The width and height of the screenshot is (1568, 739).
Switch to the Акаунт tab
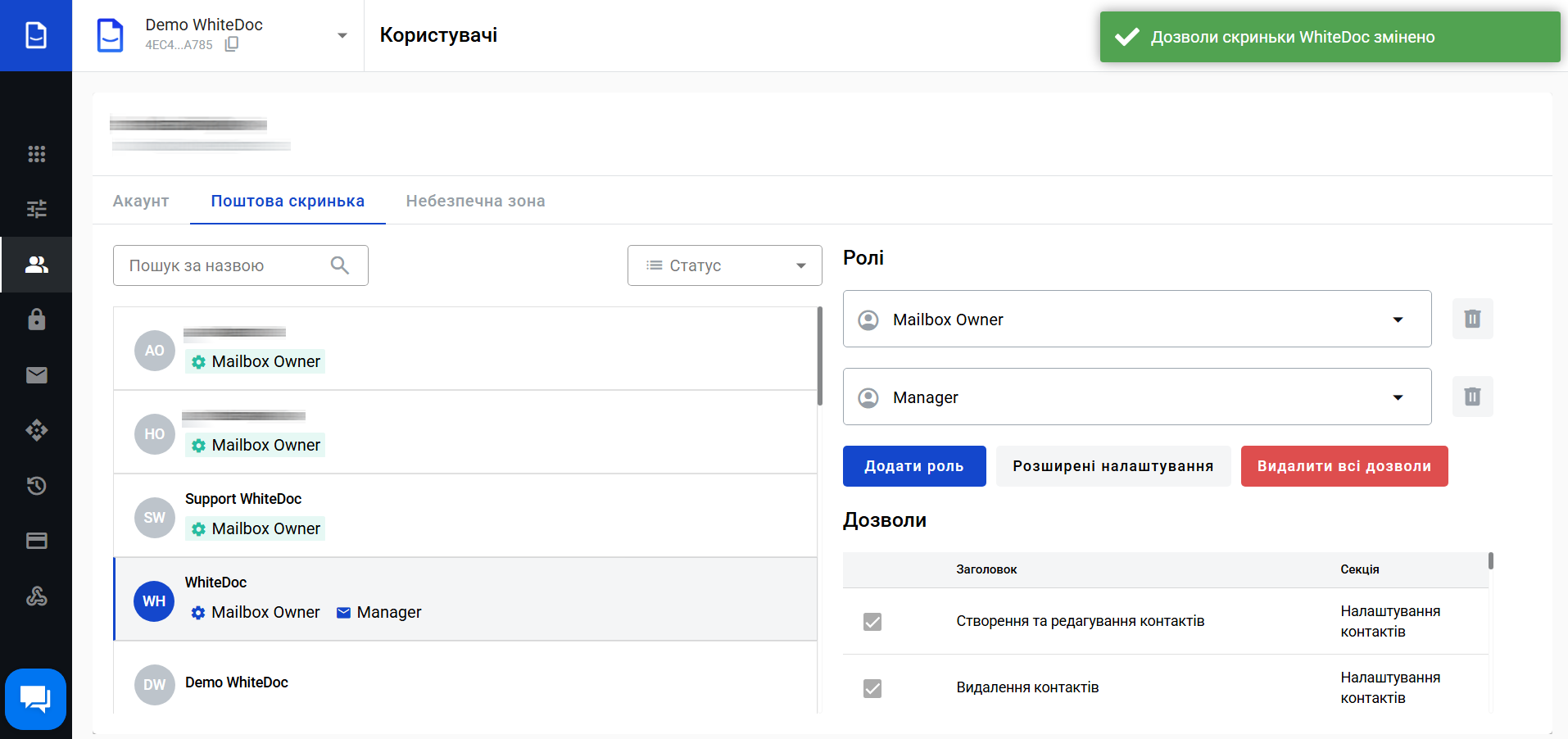click(141, 201)
